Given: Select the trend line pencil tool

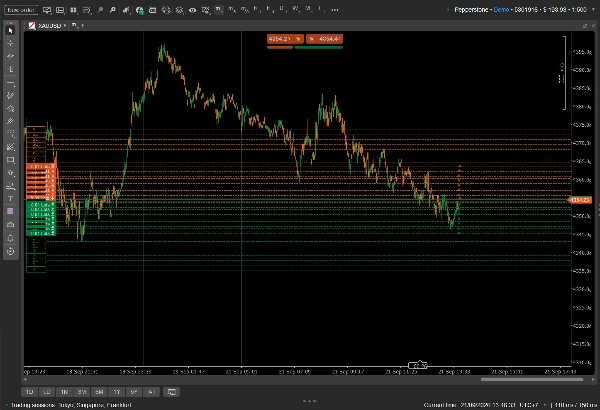Looking at the screenshot, I should [11, 95].
